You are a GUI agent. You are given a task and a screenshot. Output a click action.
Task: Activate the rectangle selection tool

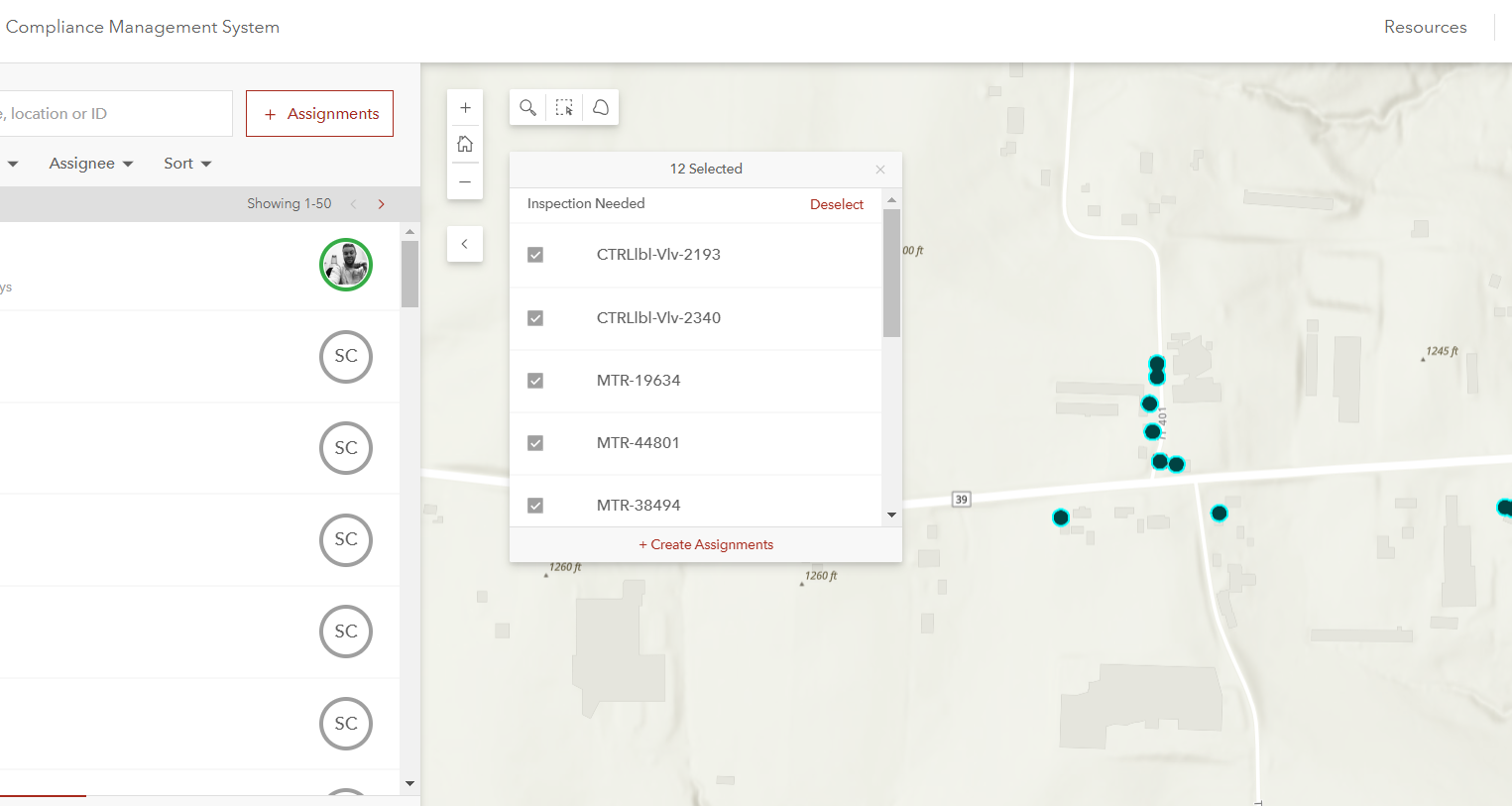563,106
